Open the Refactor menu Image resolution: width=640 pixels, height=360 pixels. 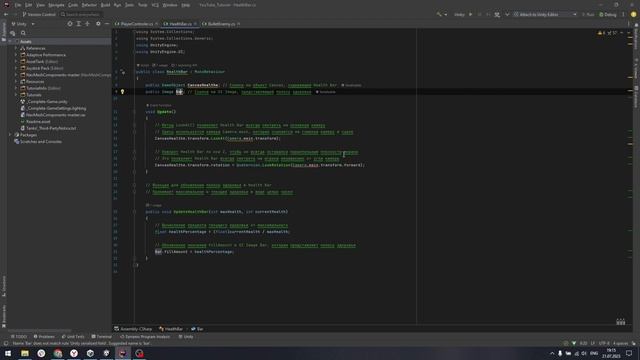click(89, 5)
